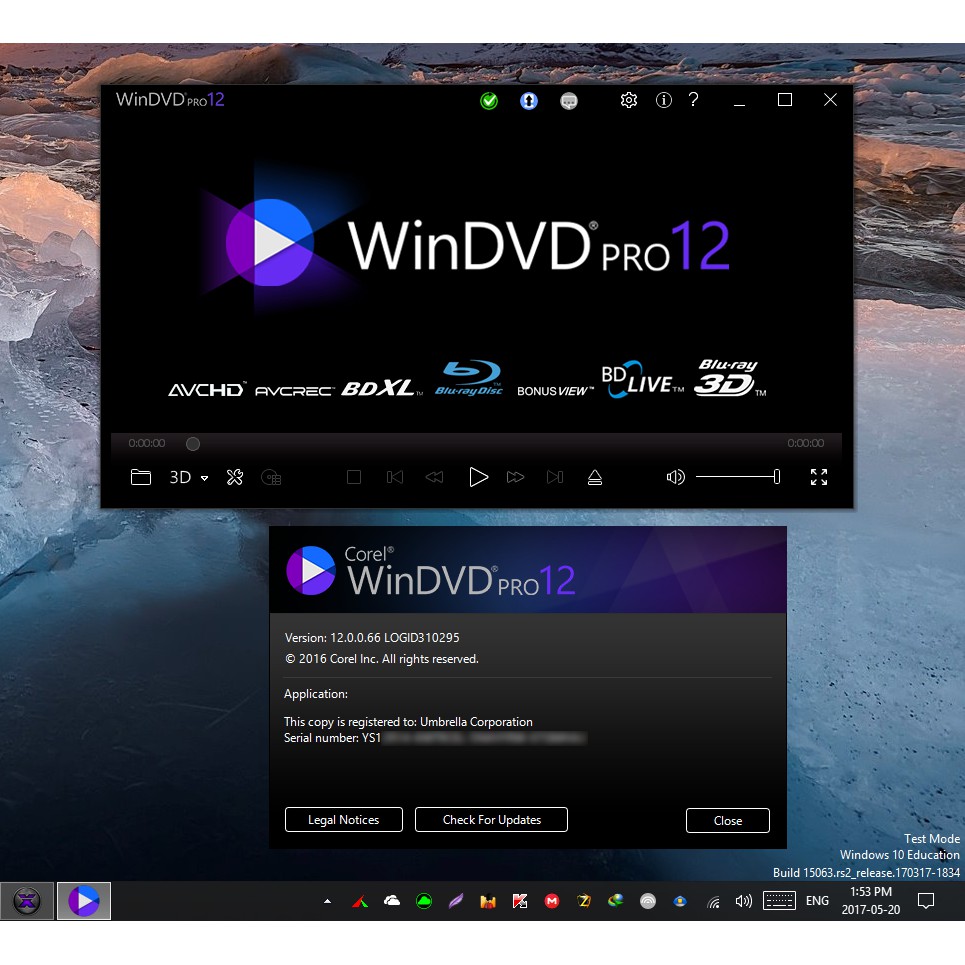Open Legal Notices in About dialog
Screen dimensions: 965x965
(343, 820)
